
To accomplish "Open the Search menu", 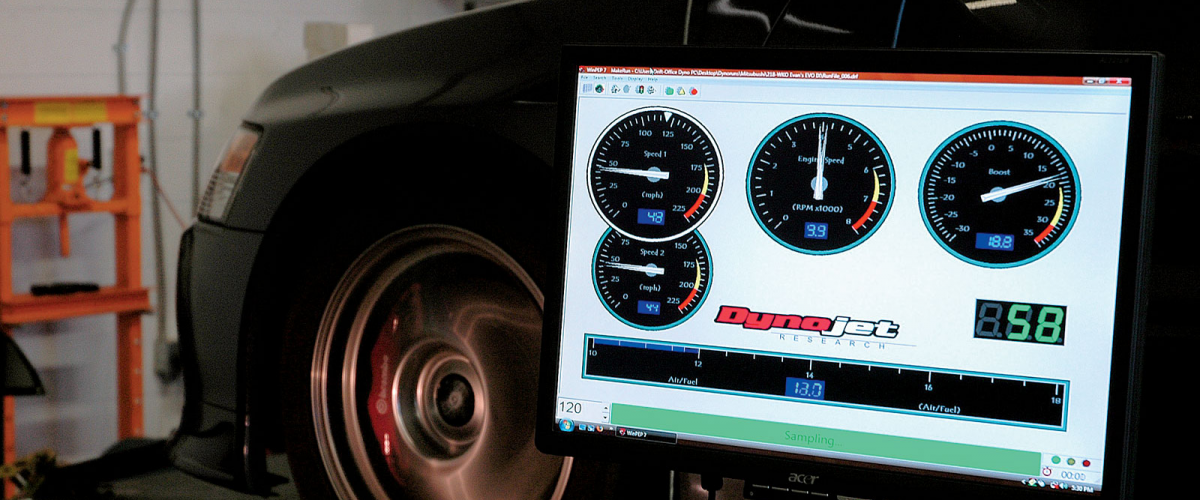I will coord(600,78).
